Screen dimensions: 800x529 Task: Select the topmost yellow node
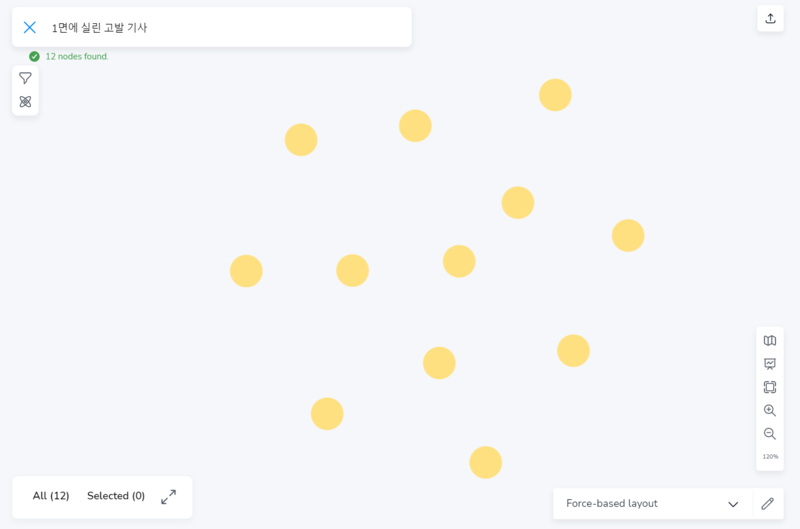[555, 95]
